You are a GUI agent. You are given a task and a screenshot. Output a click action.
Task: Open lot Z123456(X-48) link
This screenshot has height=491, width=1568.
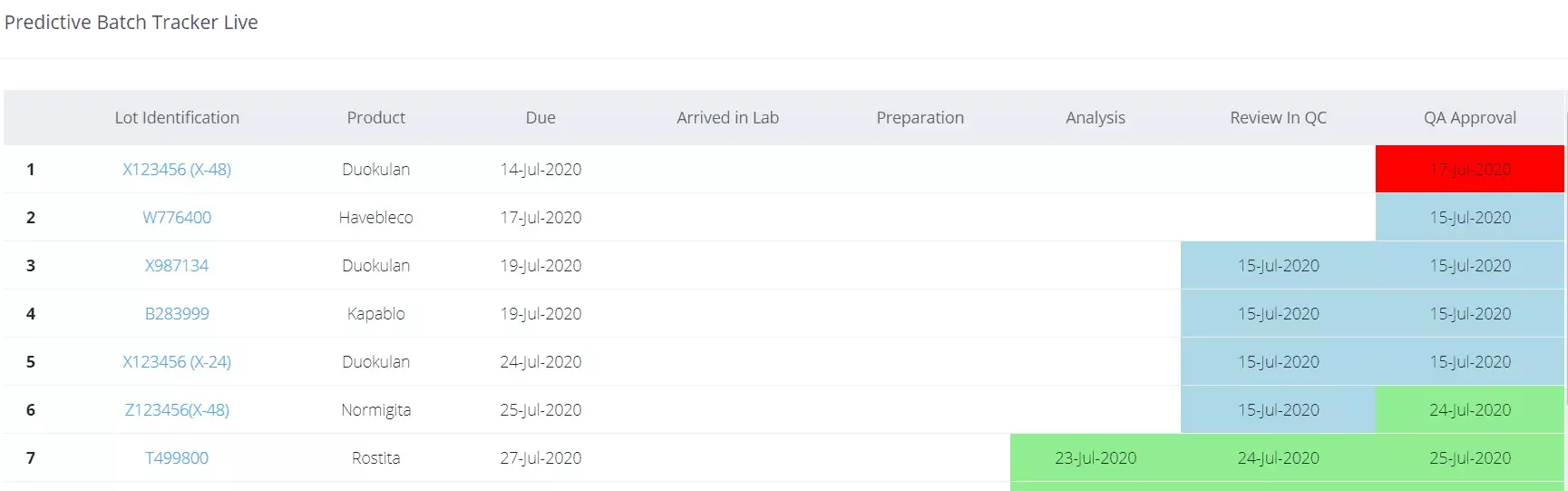point(177,410)
